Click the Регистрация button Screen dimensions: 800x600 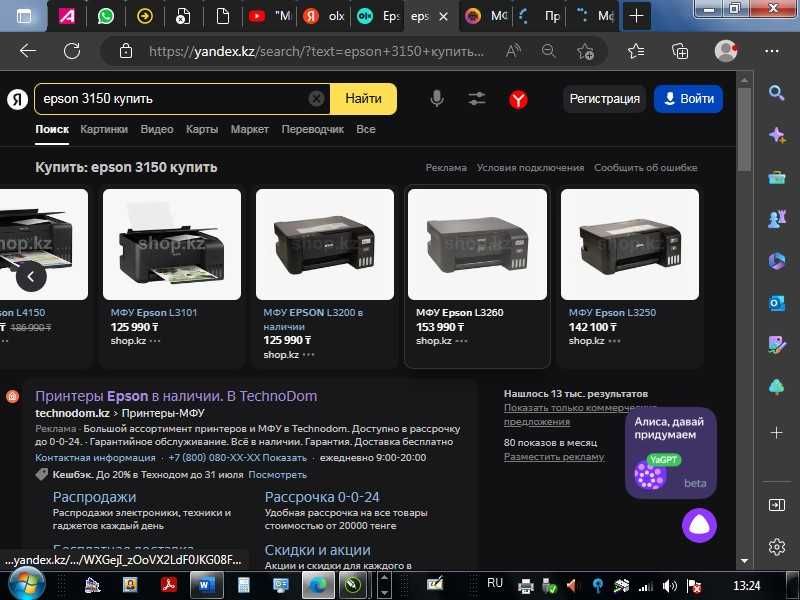(x=605, y=98)
